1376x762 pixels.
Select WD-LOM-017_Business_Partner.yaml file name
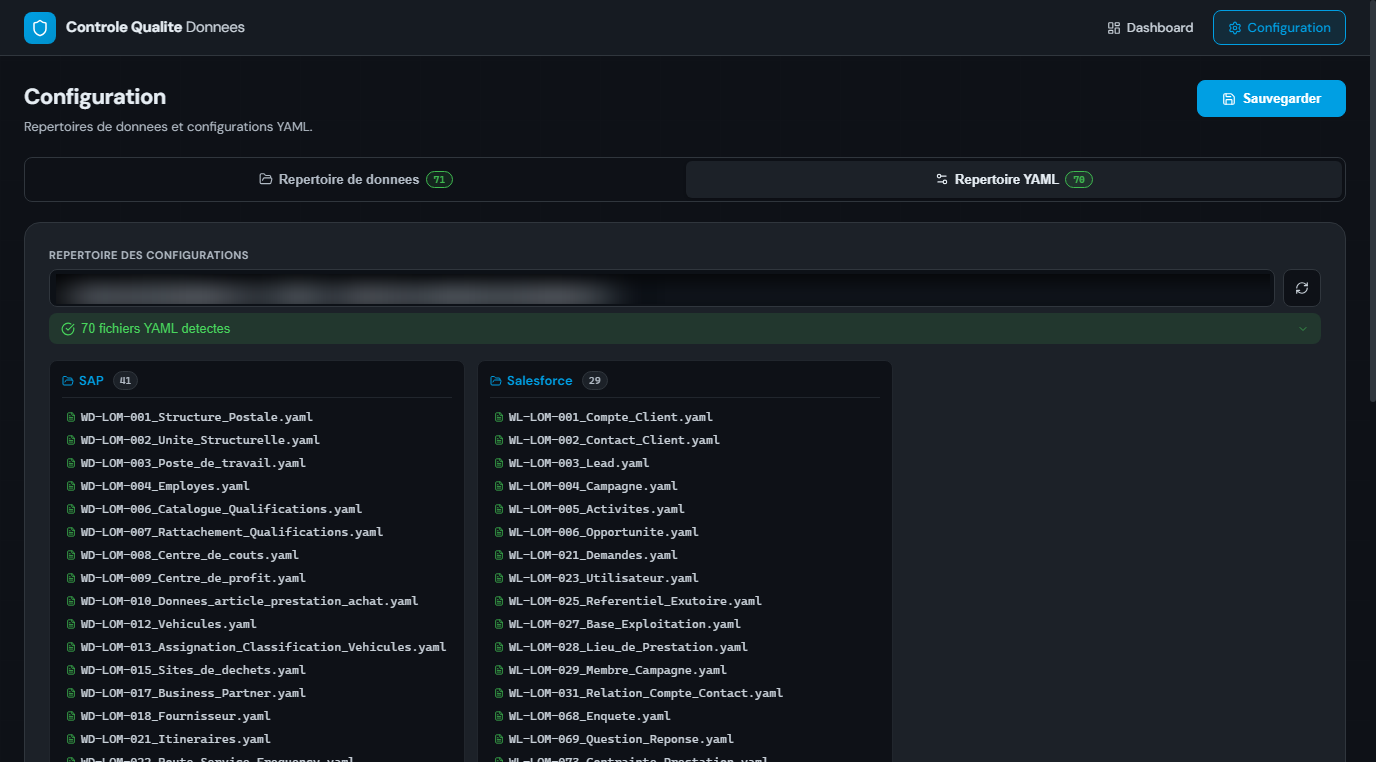click(x=193, y=693)
